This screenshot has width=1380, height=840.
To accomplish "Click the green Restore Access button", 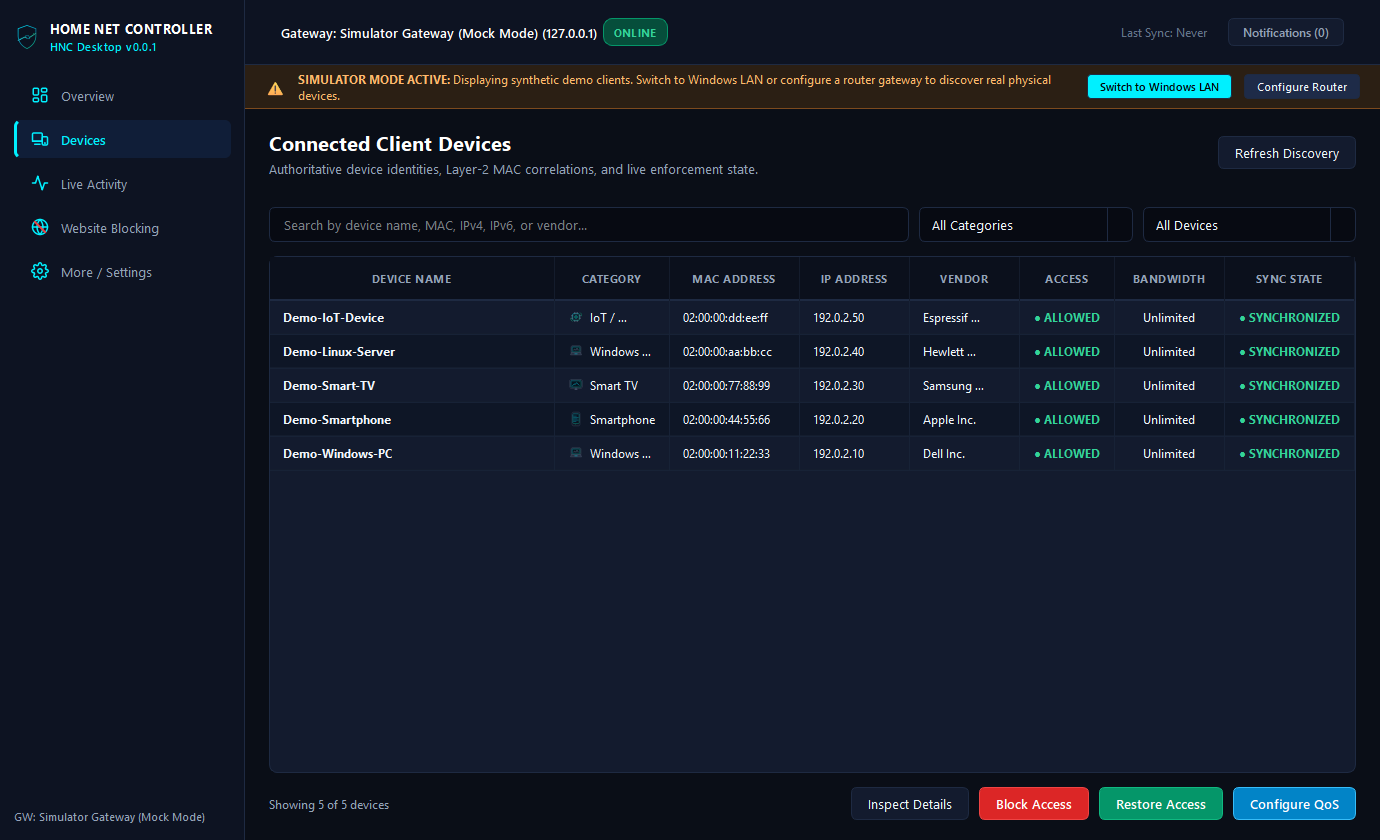I will tap(1161, 804).
